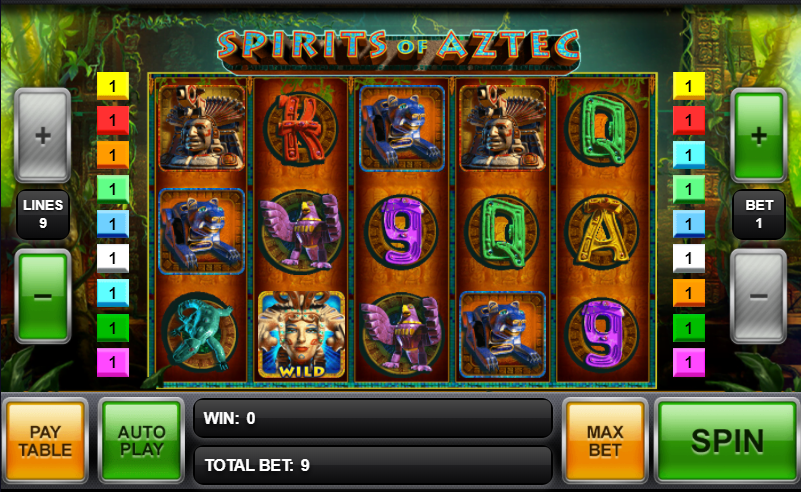Click the Spirits of Aztec title logo
Screen dimensions: 801x492
(x=398, y=47)
